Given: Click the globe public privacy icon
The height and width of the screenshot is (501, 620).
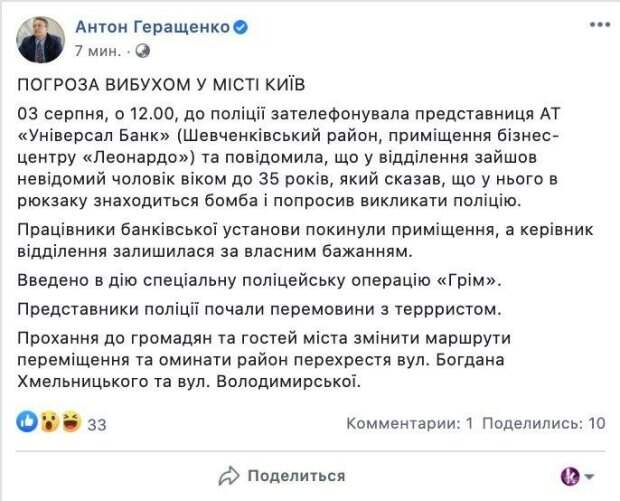Looking at the screenshot, I should (142, 49).
